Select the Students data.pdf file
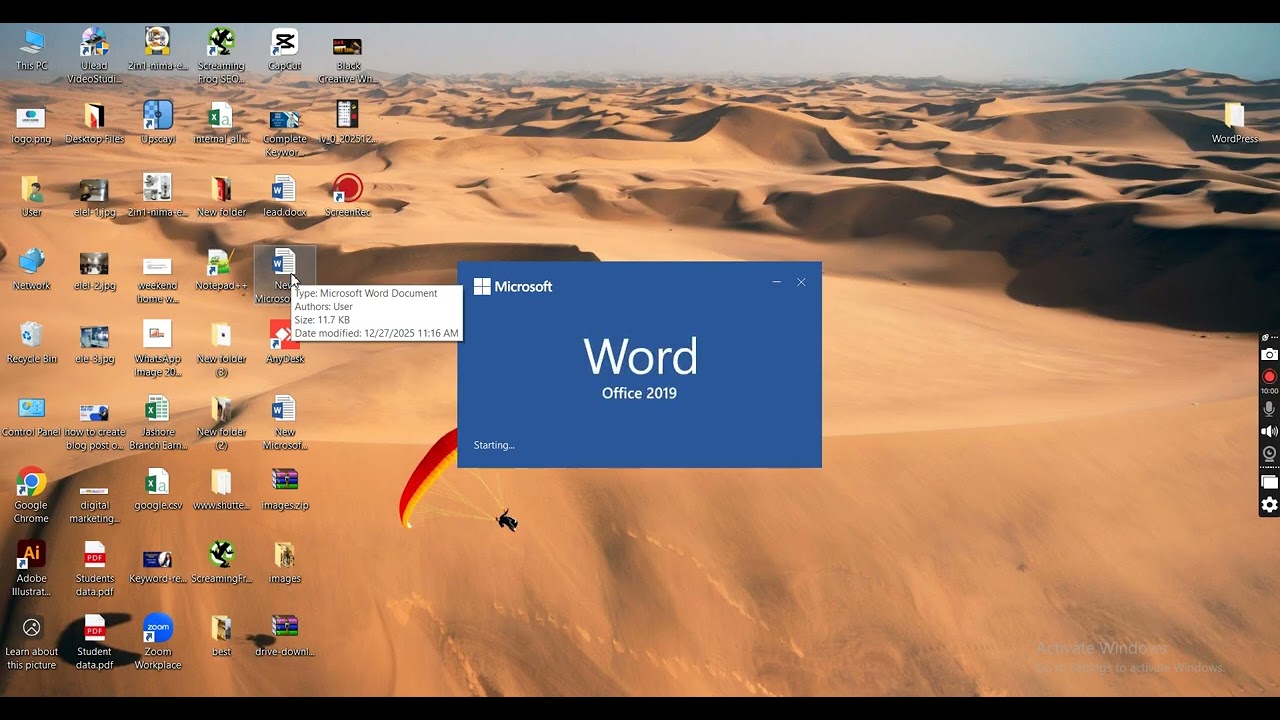 (x=94, y=568)
